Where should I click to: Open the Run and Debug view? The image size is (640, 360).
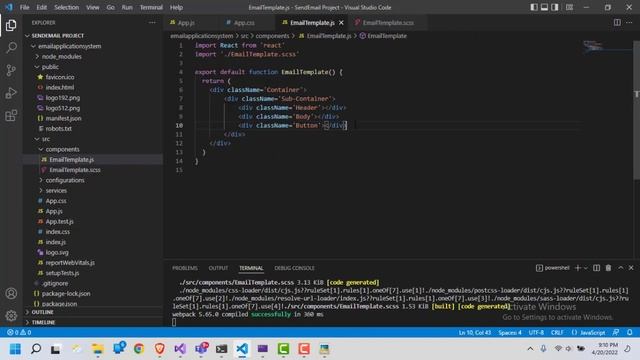(x=11, y=93)
